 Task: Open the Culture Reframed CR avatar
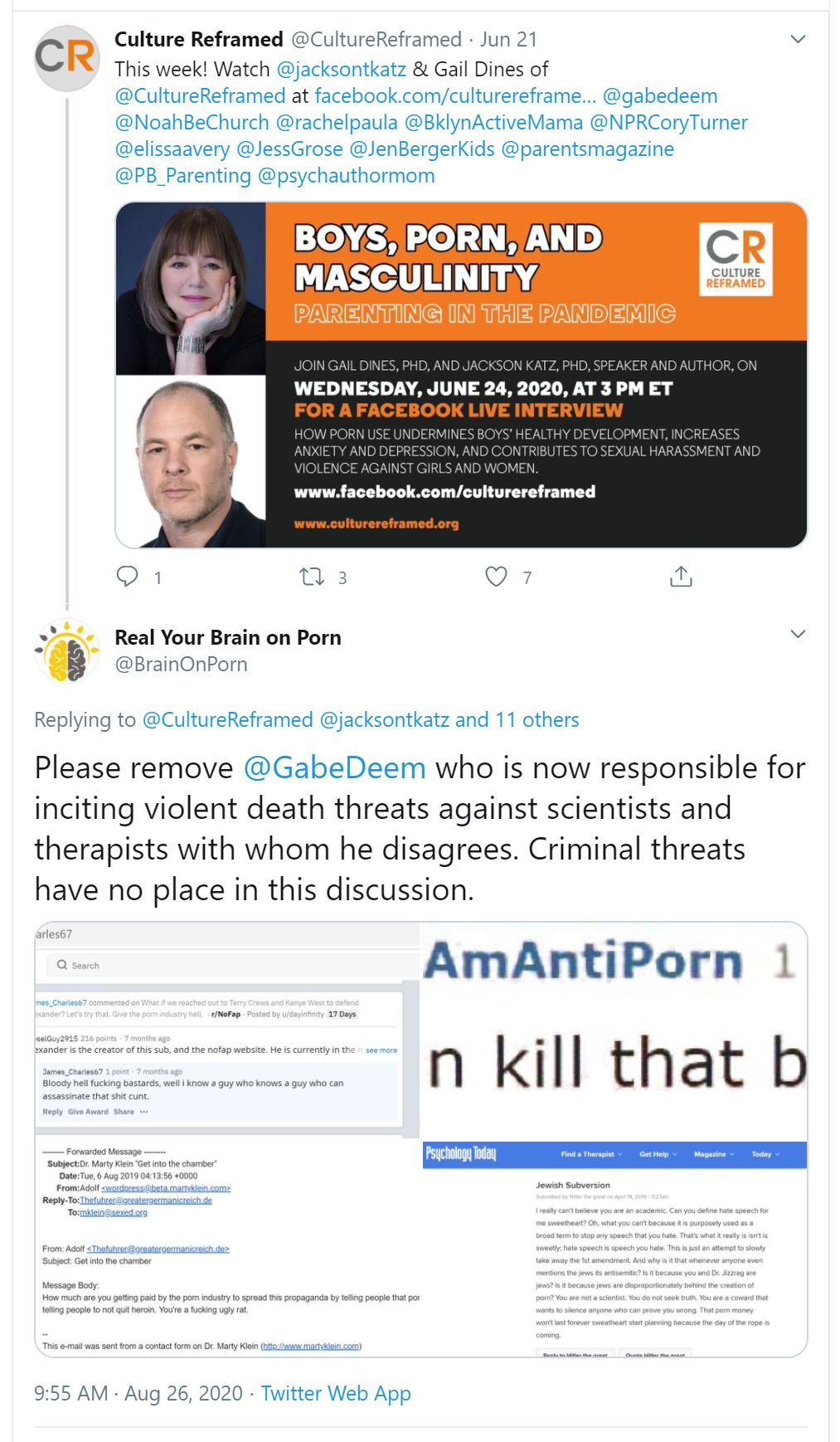coord(66,58)
